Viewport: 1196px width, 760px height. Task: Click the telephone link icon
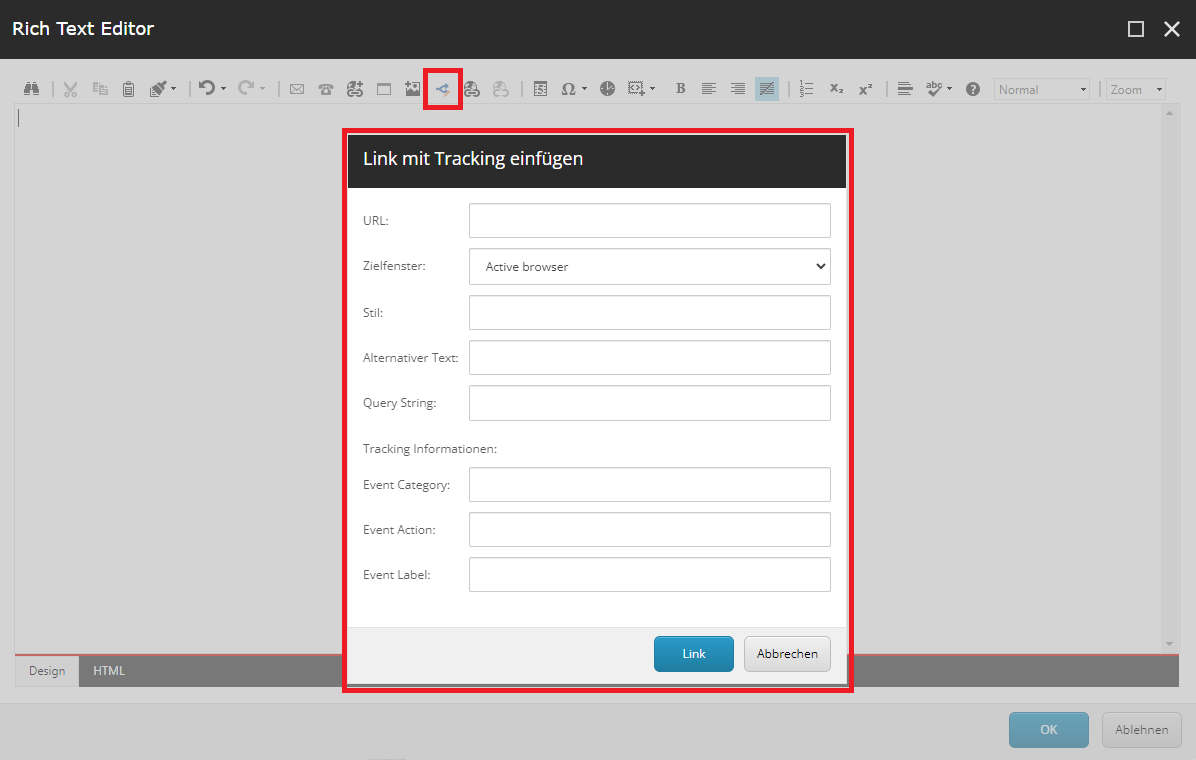(x=326, y=89)
